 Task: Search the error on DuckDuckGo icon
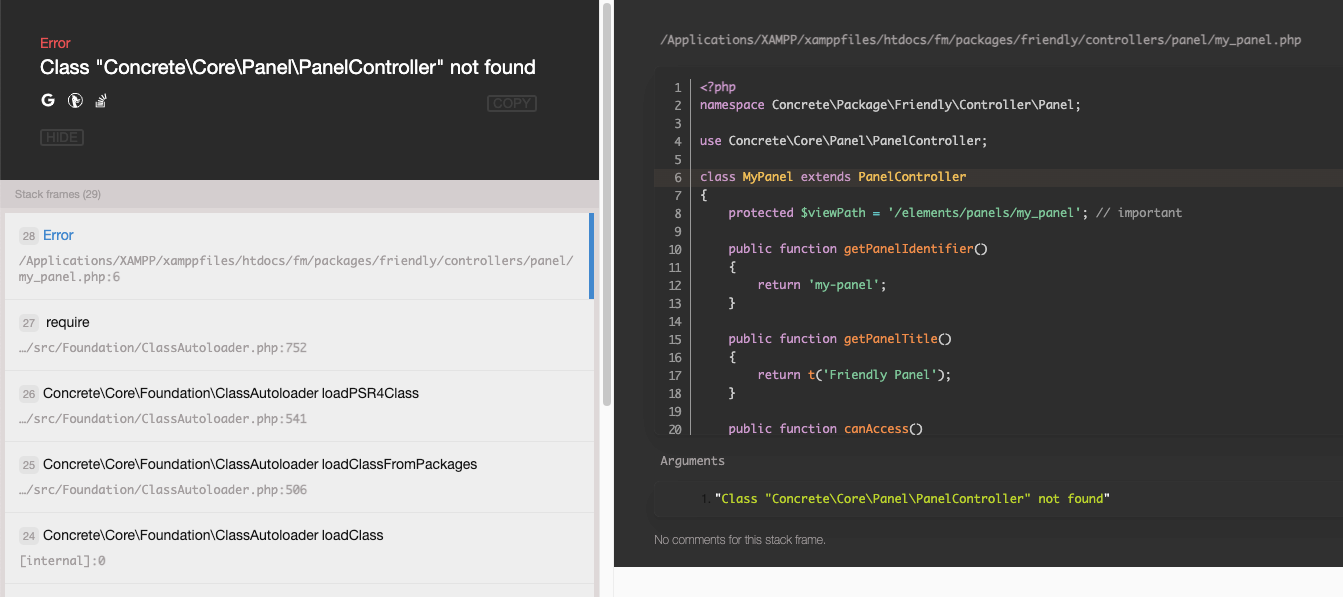pos(74,100)
